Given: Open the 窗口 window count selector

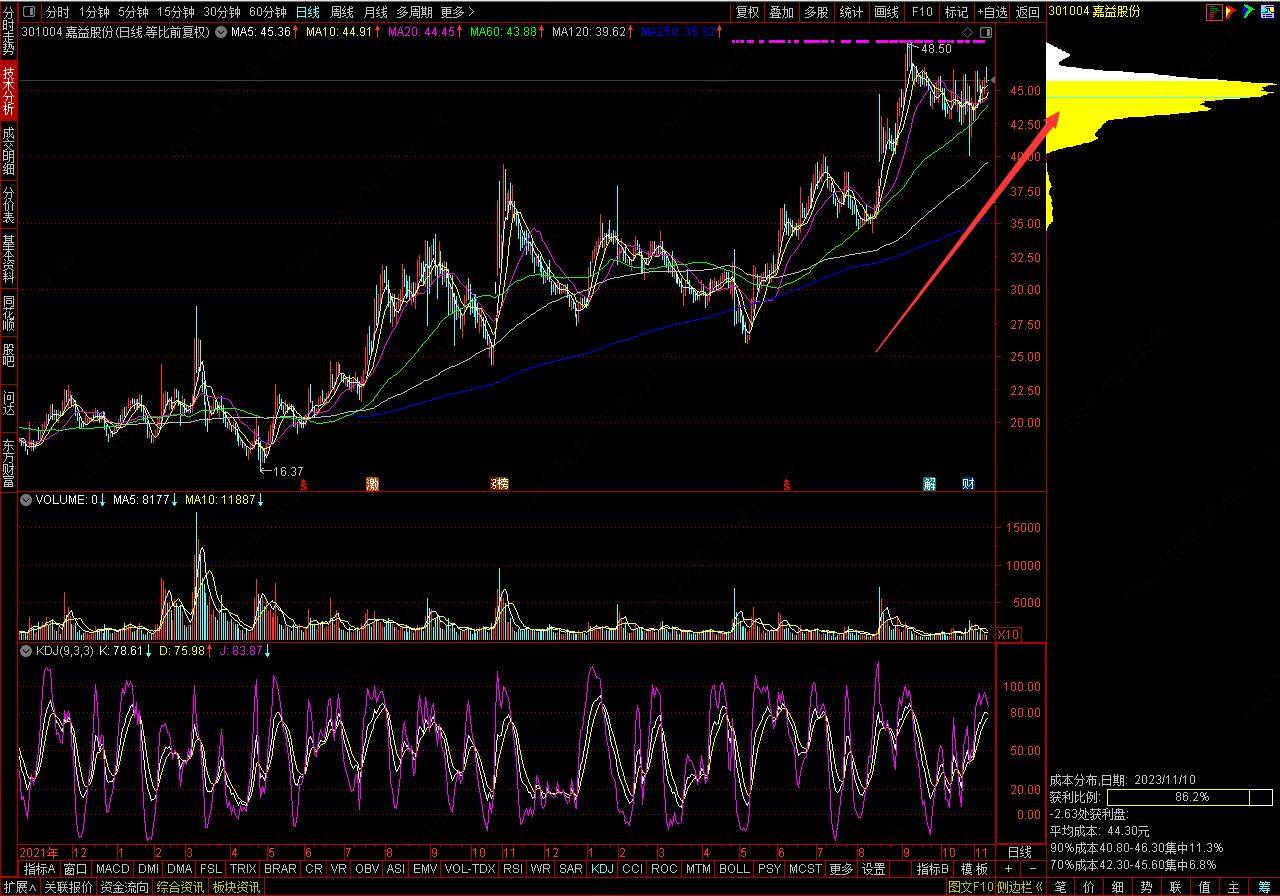Looking at the screenshot, I should pyautogui.click(x=75, y=869).
